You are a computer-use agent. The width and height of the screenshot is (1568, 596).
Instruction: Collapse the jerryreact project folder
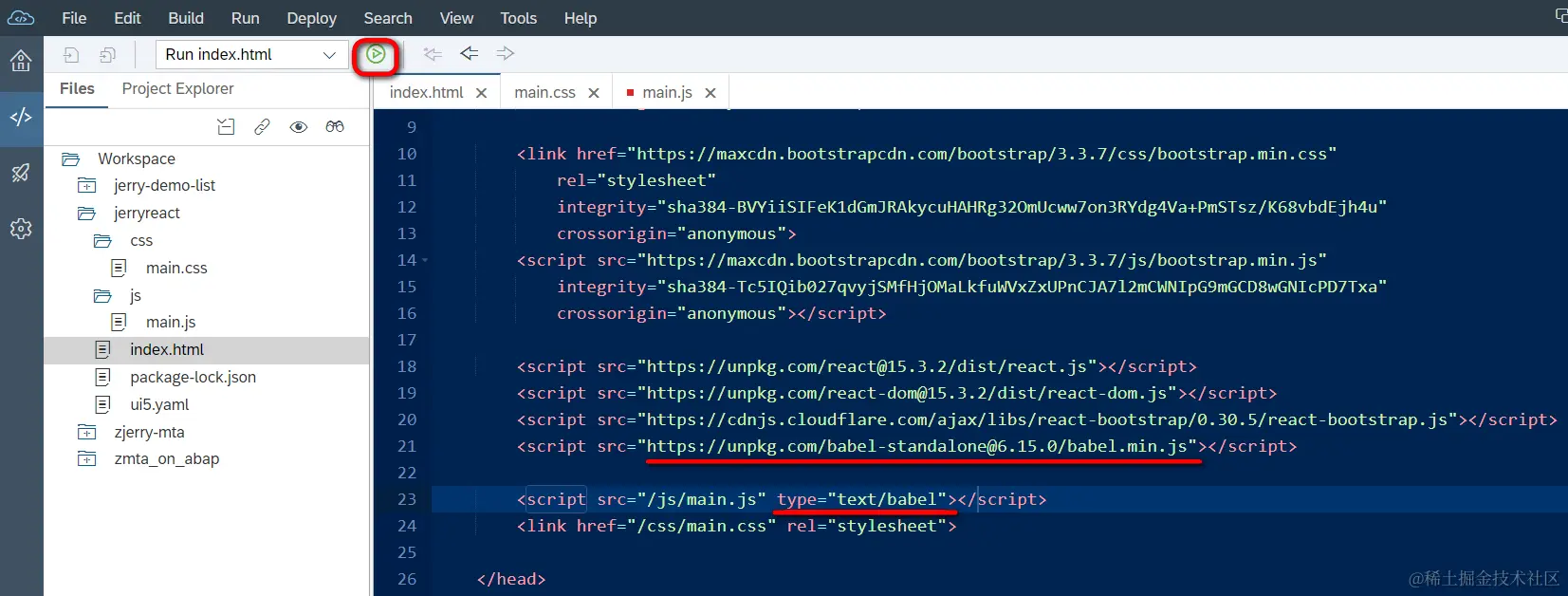click(x=86, y=214)
